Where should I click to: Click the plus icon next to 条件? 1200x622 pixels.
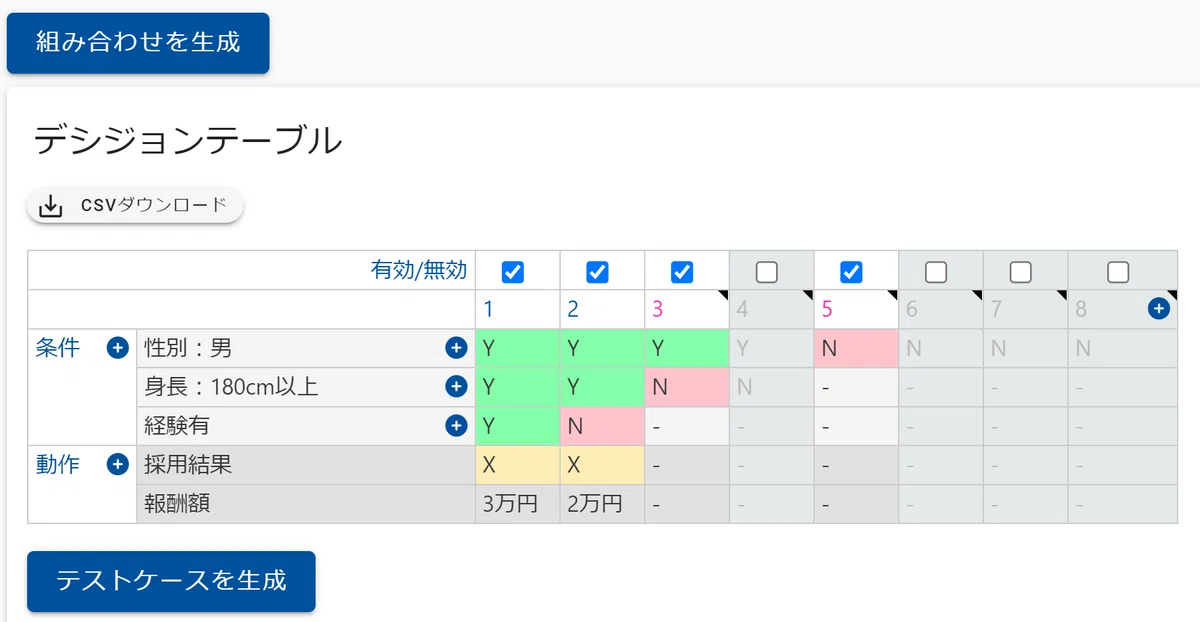[x=117, y=348]
